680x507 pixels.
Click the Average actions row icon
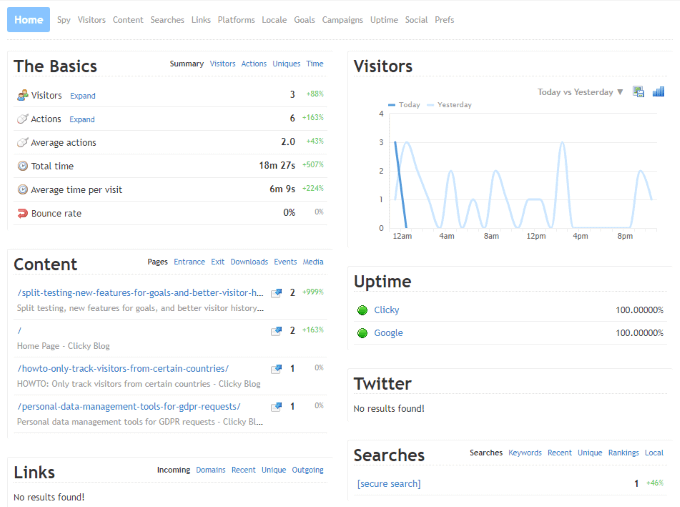point(23,142)
